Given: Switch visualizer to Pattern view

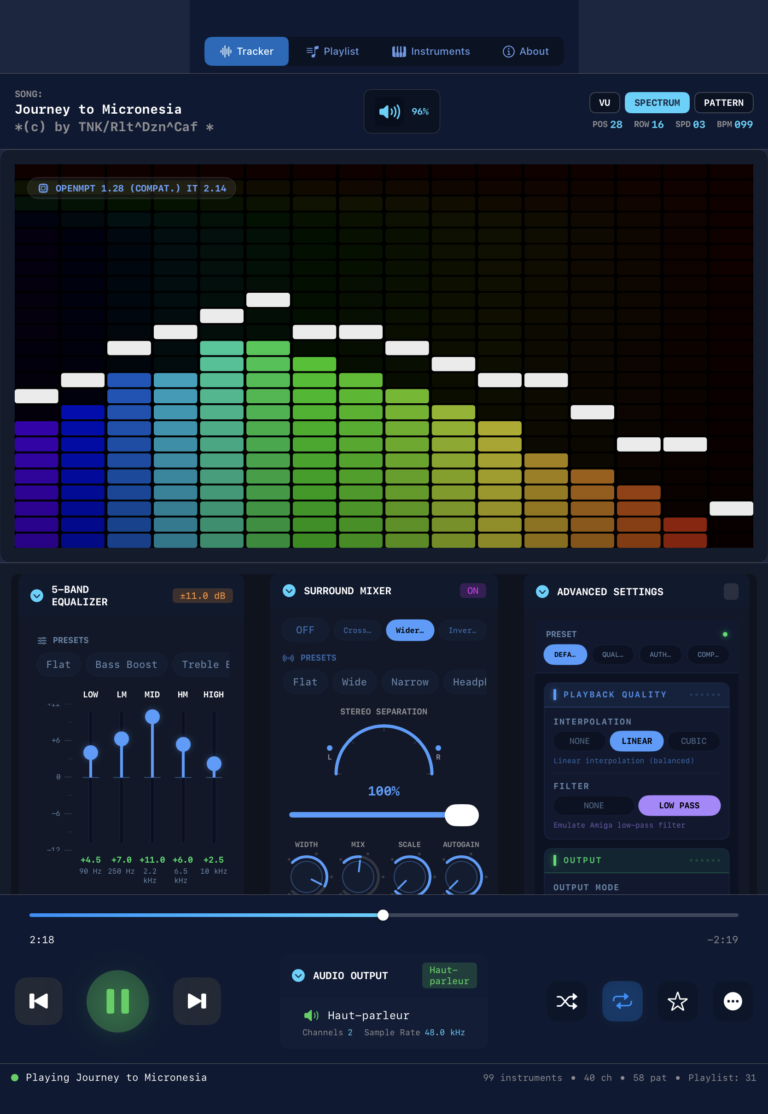Looking at the screenshot, I should tap(723, 102).
